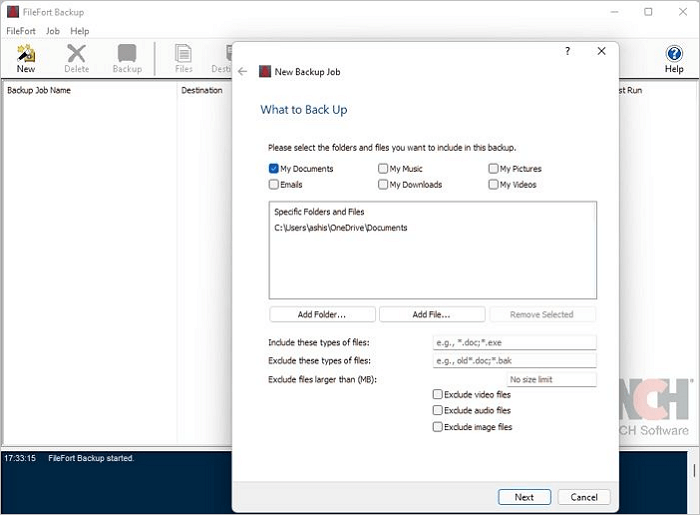Screen dimensions: 700x515
Task: Click the Include these types of files field
Action: (514, 343)
